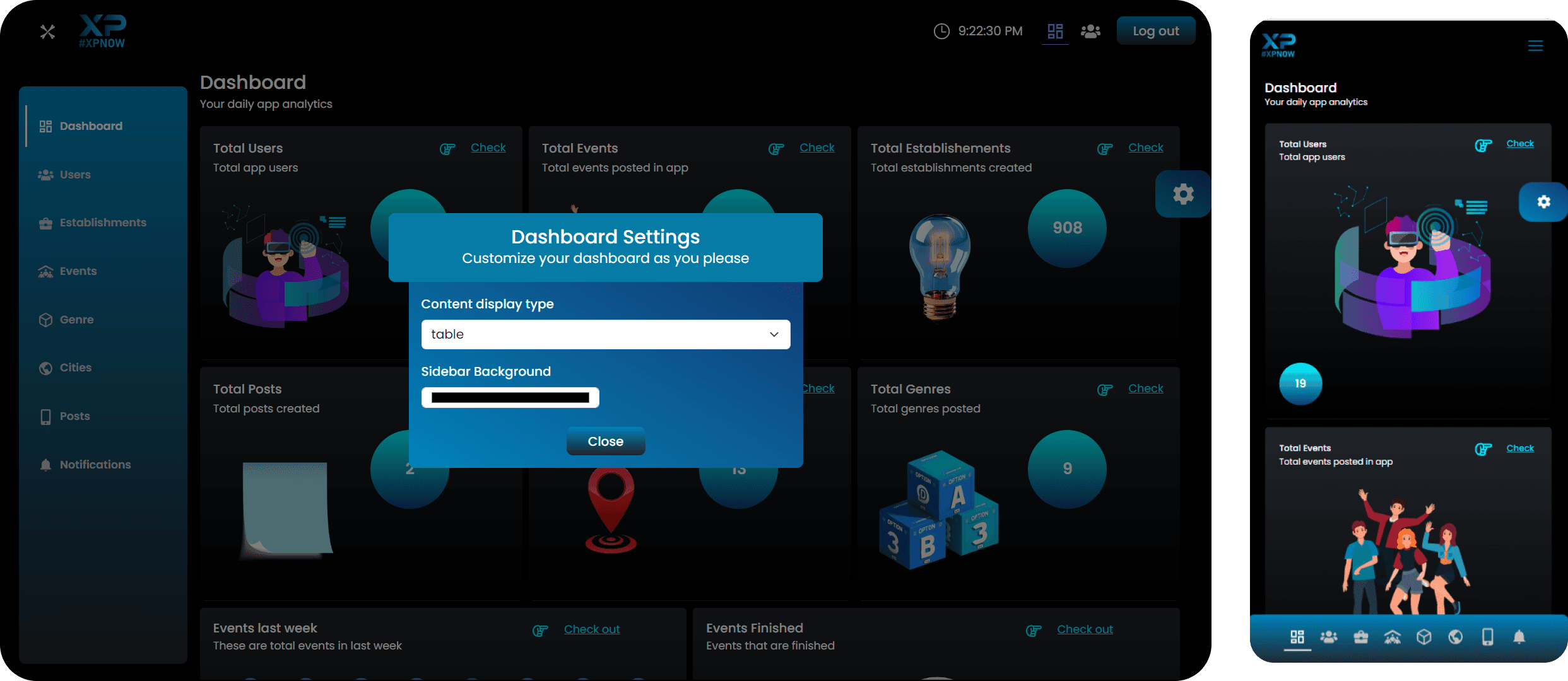
Task: Click the users group icon in header
Action: click(x=1090, y=31)
